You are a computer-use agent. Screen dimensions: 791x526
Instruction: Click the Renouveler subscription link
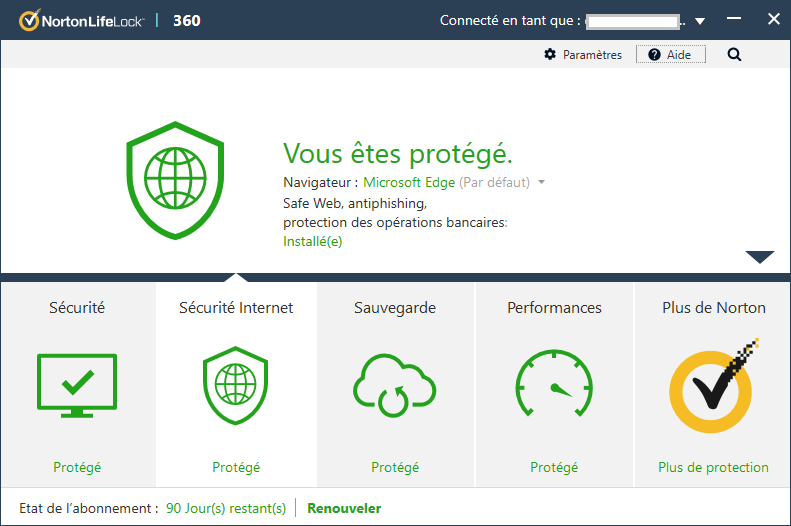tap(344, 508)
